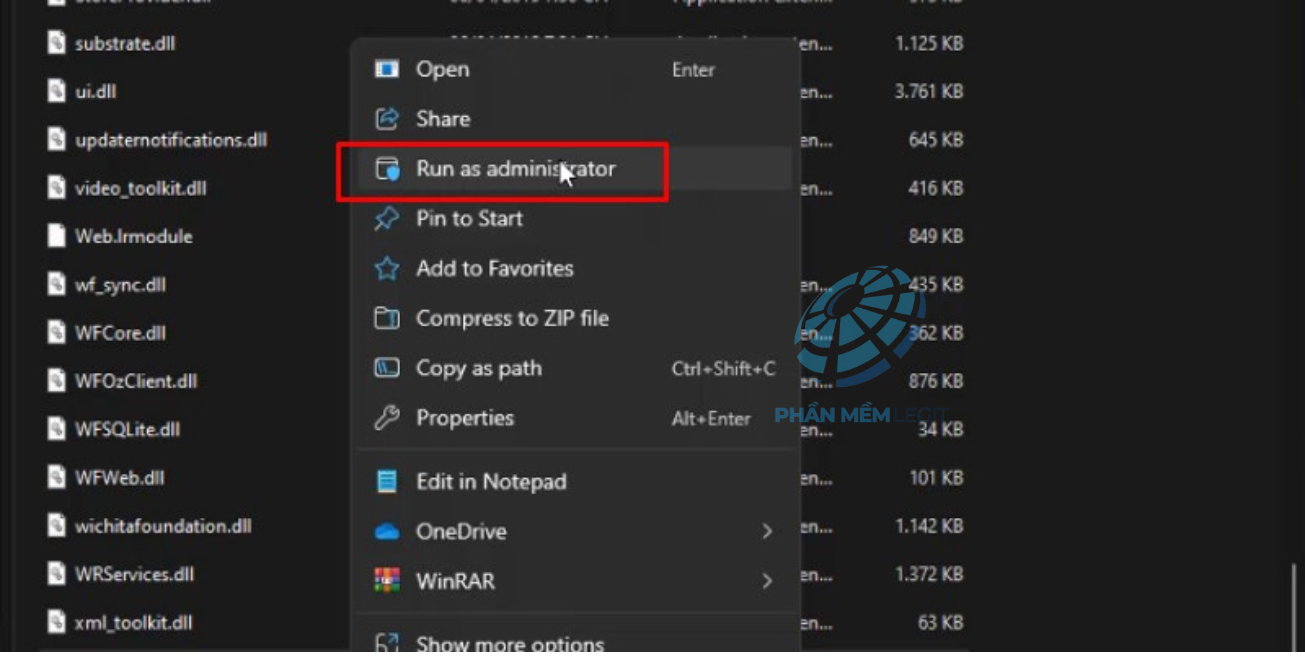Click the WinRAR books icon
The height and width of the screenshot is (656, 1305).
click(387, 581)
